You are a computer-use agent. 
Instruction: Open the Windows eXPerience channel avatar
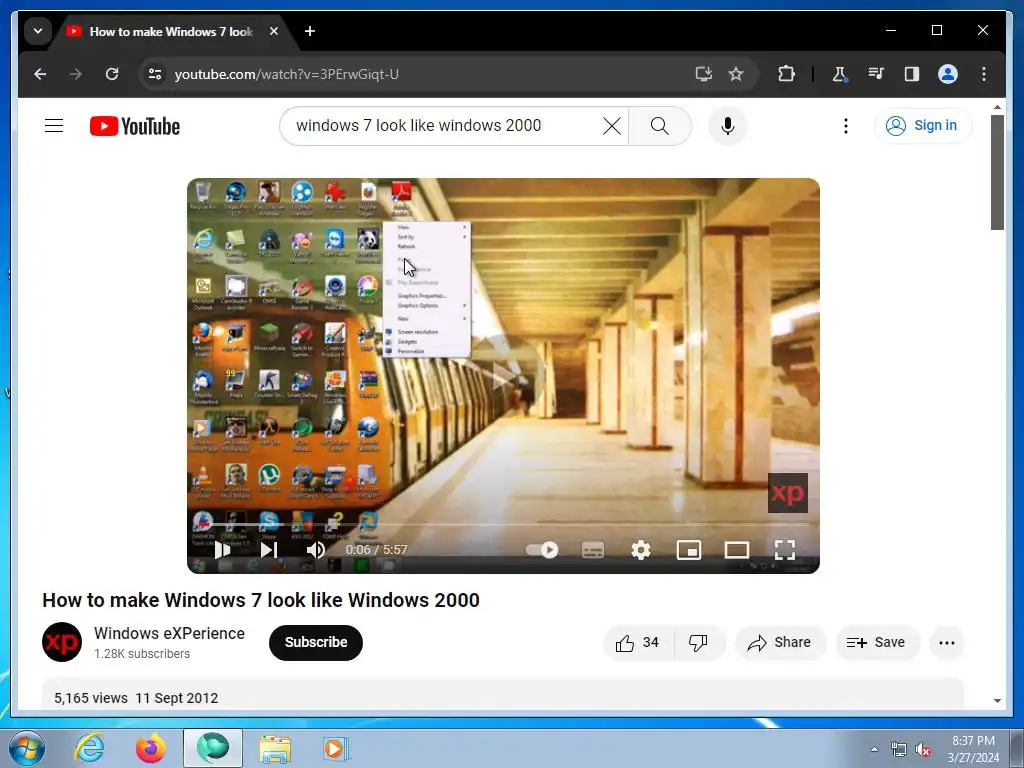click(x=62, y=642)
